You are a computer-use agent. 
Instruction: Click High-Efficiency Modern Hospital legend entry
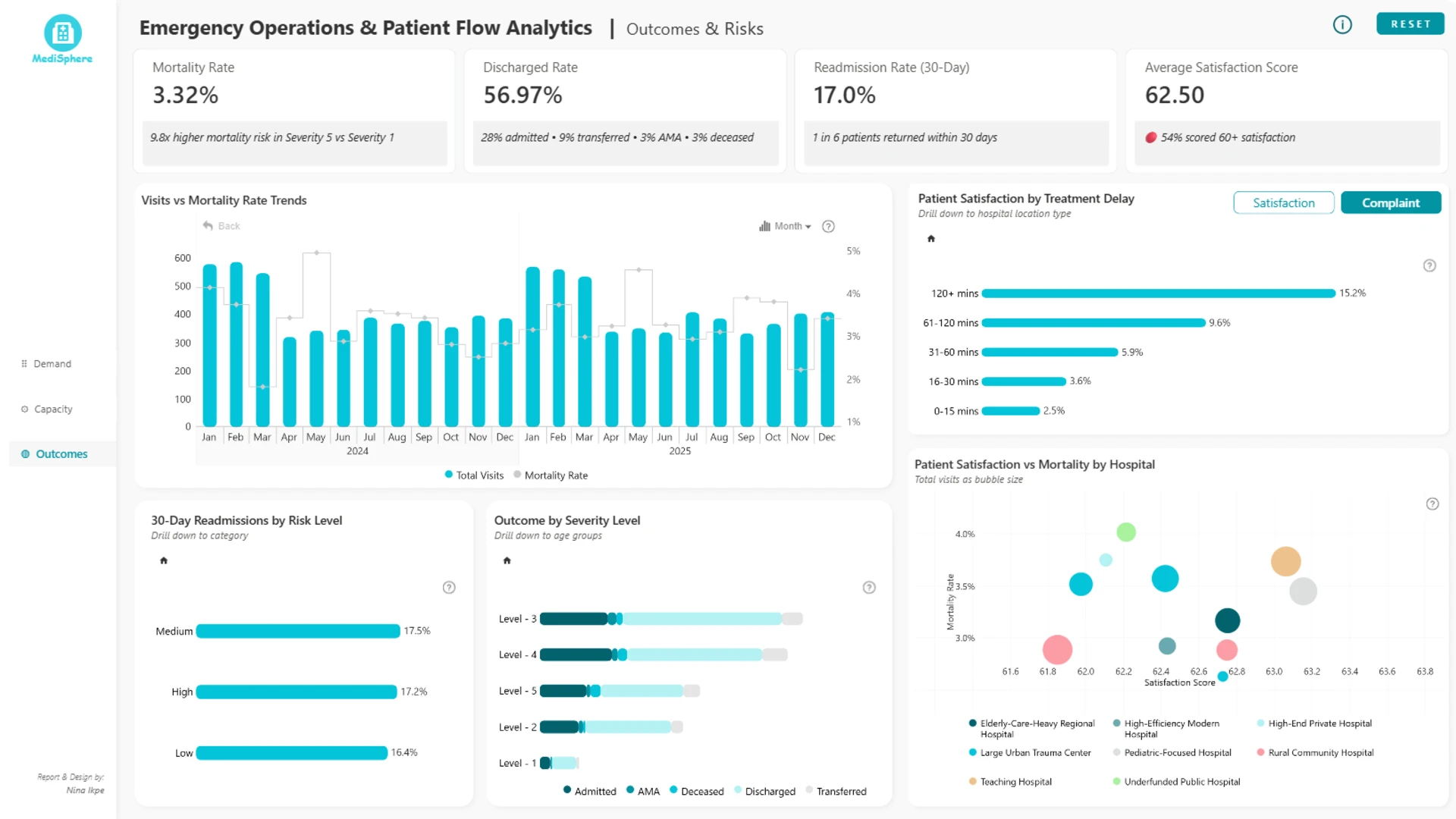click(x=1166, y=729)
